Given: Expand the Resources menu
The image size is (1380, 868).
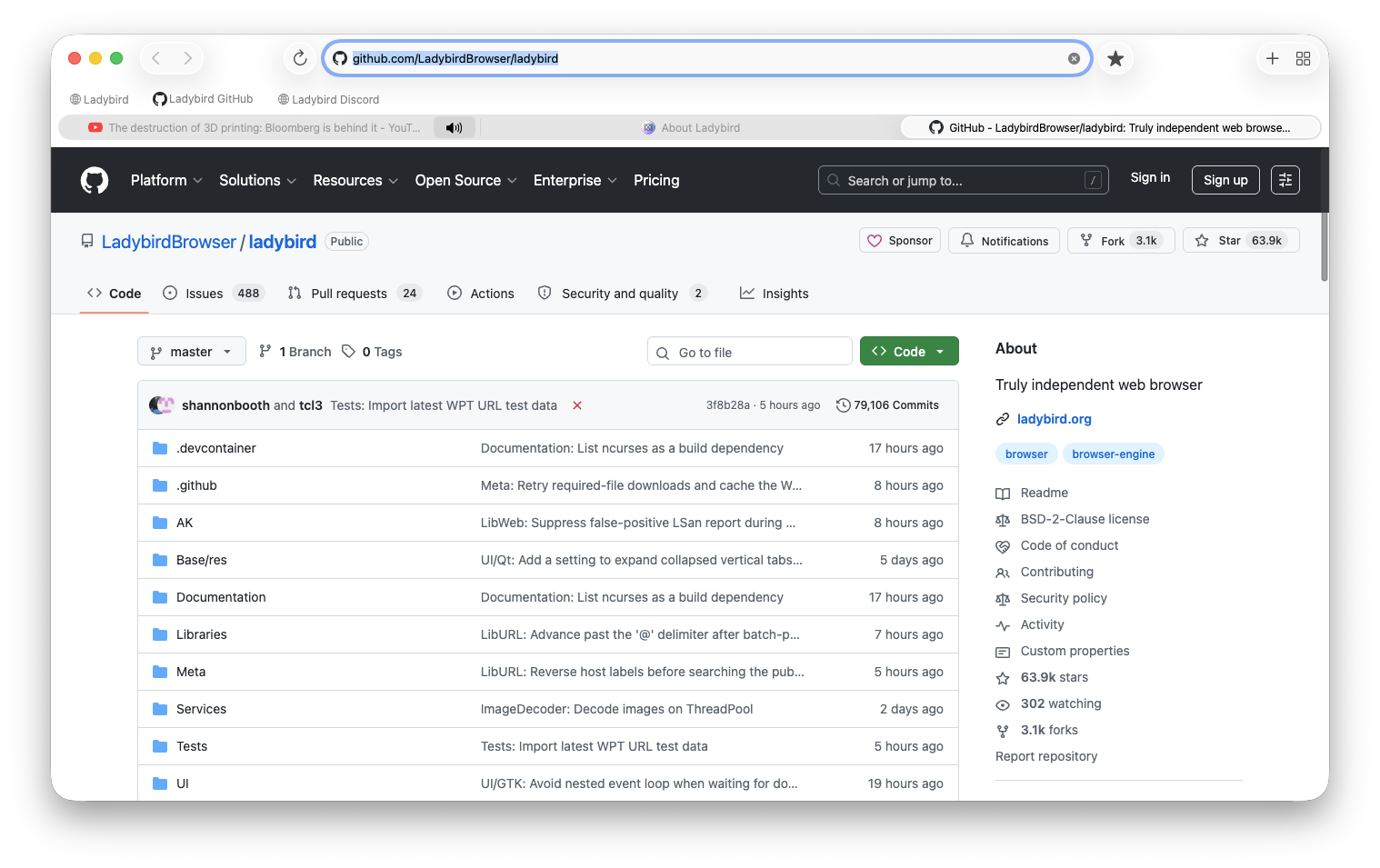Looking at the screenshot, I should coord(355,180).
